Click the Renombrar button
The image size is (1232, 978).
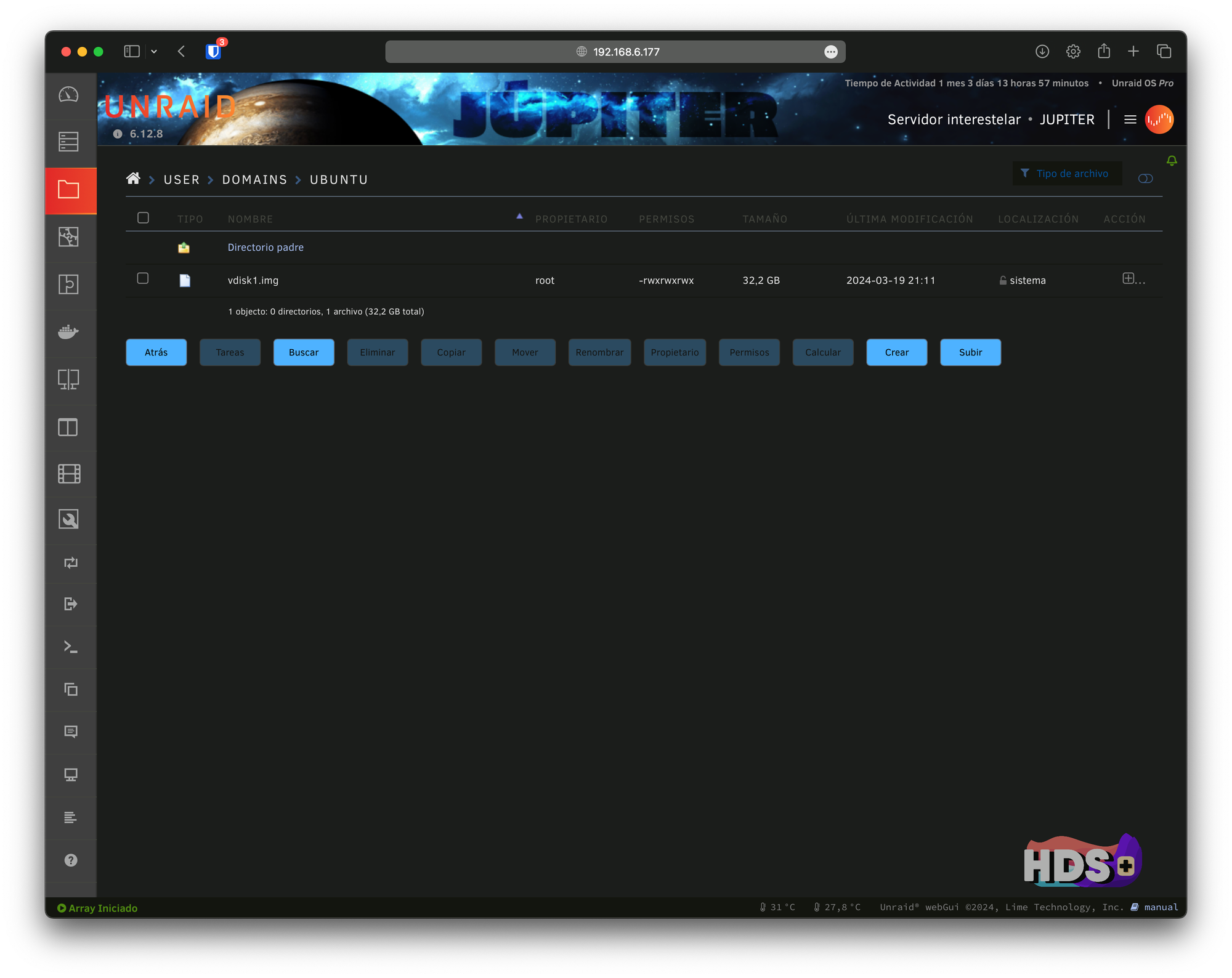pyautogui.click(x=599, y=352)
